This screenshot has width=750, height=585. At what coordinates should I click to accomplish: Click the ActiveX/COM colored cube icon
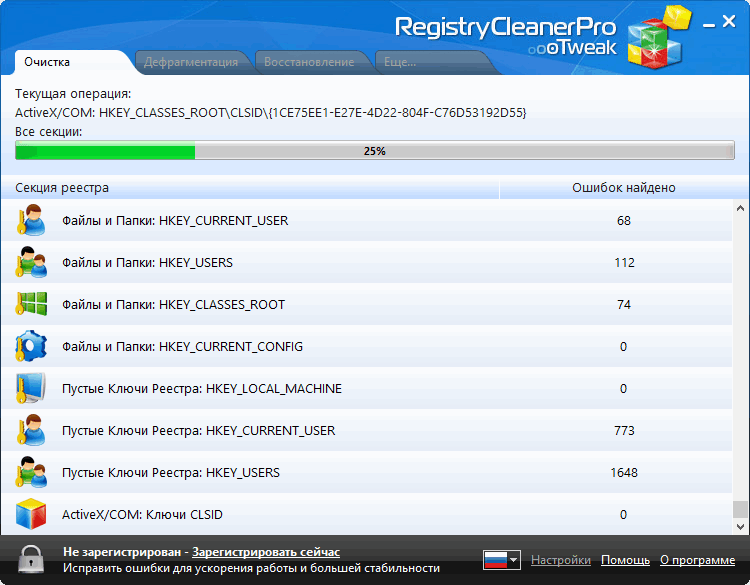click(x=31, y=514)
